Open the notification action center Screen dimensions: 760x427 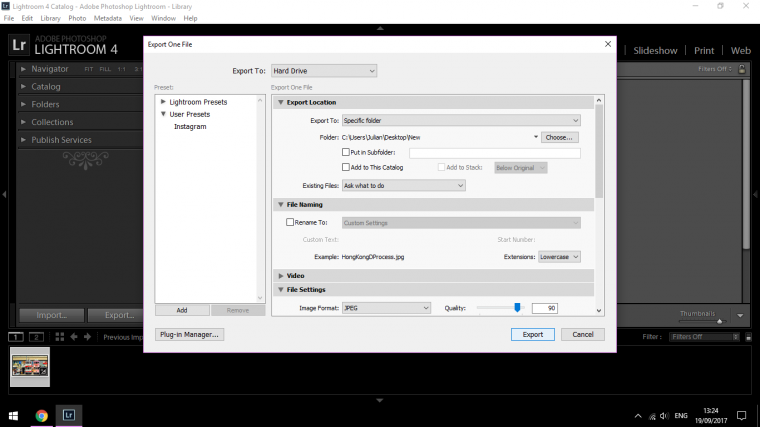(742, 416)
